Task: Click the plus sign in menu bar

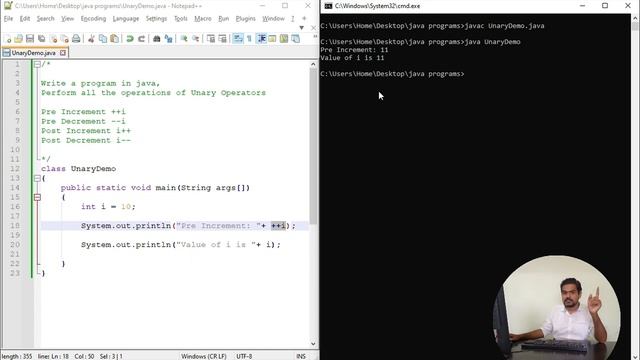Action: tap(304, 18)
